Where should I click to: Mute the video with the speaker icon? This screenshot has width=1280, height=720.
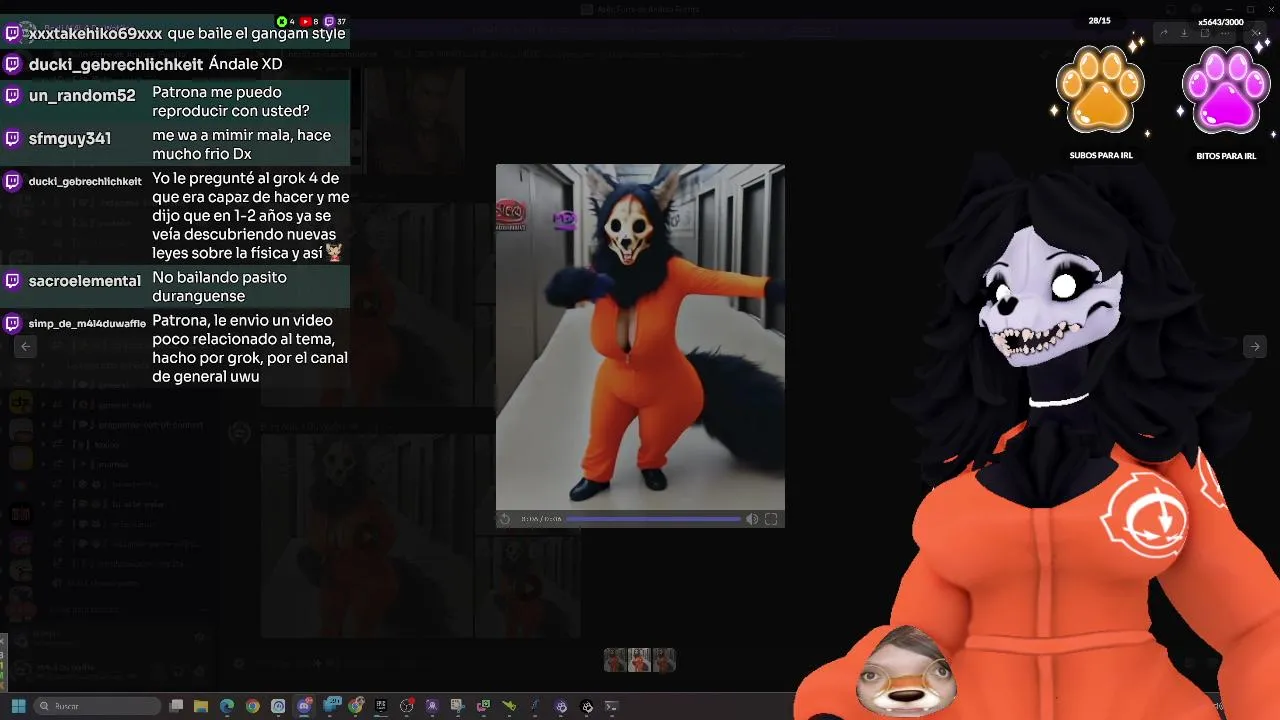(752, 519)
